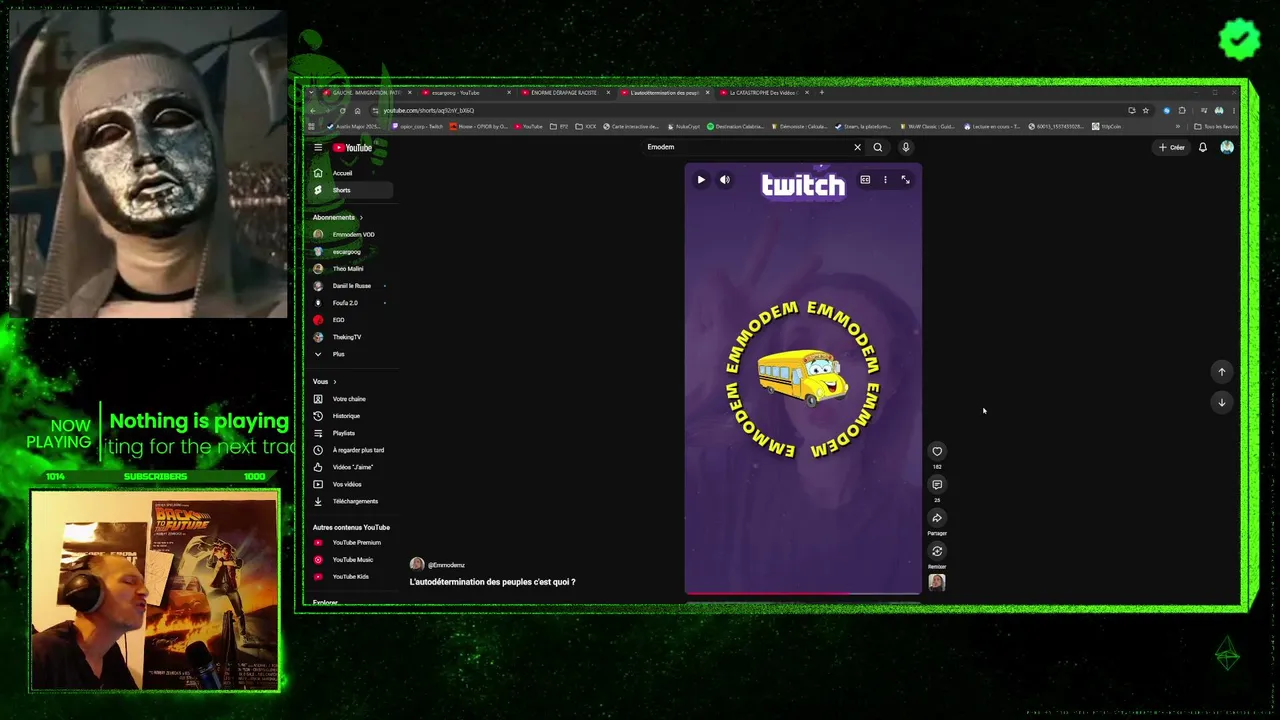The width and height of the screenshot is (1280, 720).
Task: Show hidden bookmarks with the chevron
Action: (x=1178, y=127)
